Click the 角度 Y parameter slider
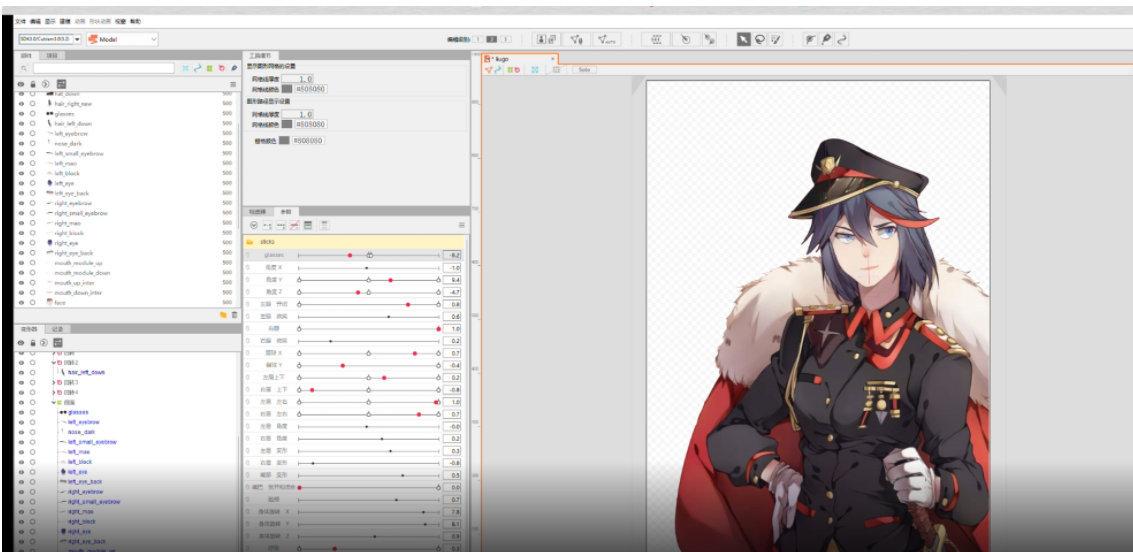The image size is (1133, 552). [369, 280]
